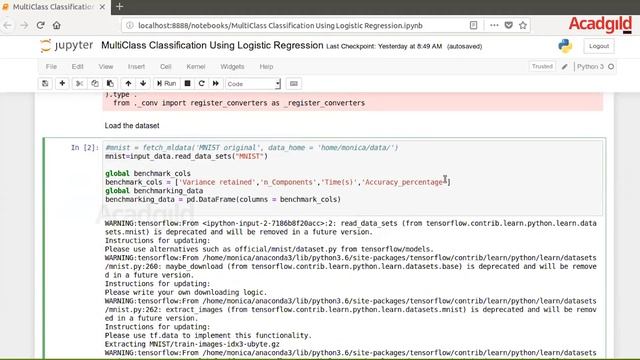The width and height of the screenshot is (640, 360).
Task: Click the 'Please write your own downloading logic.' line
Action: (186, 292)
